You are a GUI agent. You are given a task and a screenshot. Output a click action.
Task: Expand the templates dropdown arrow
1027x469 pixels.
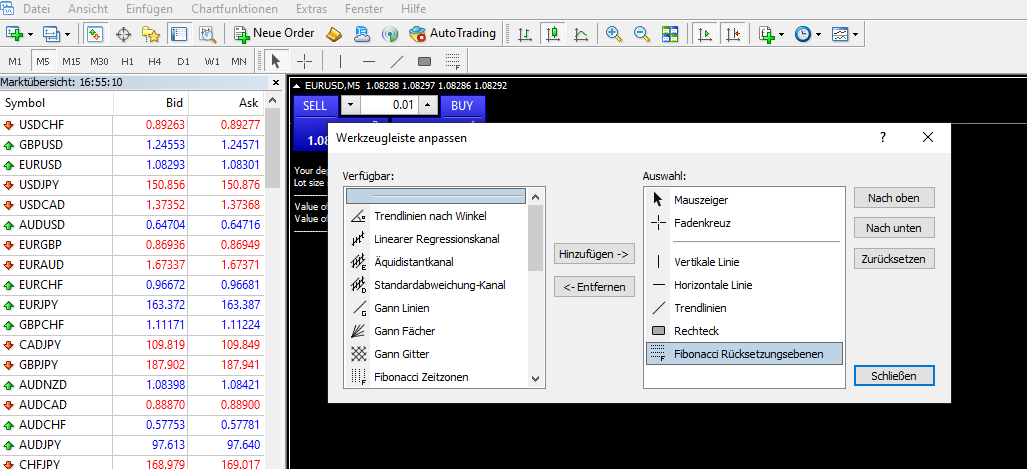click(x=855, y=34)
